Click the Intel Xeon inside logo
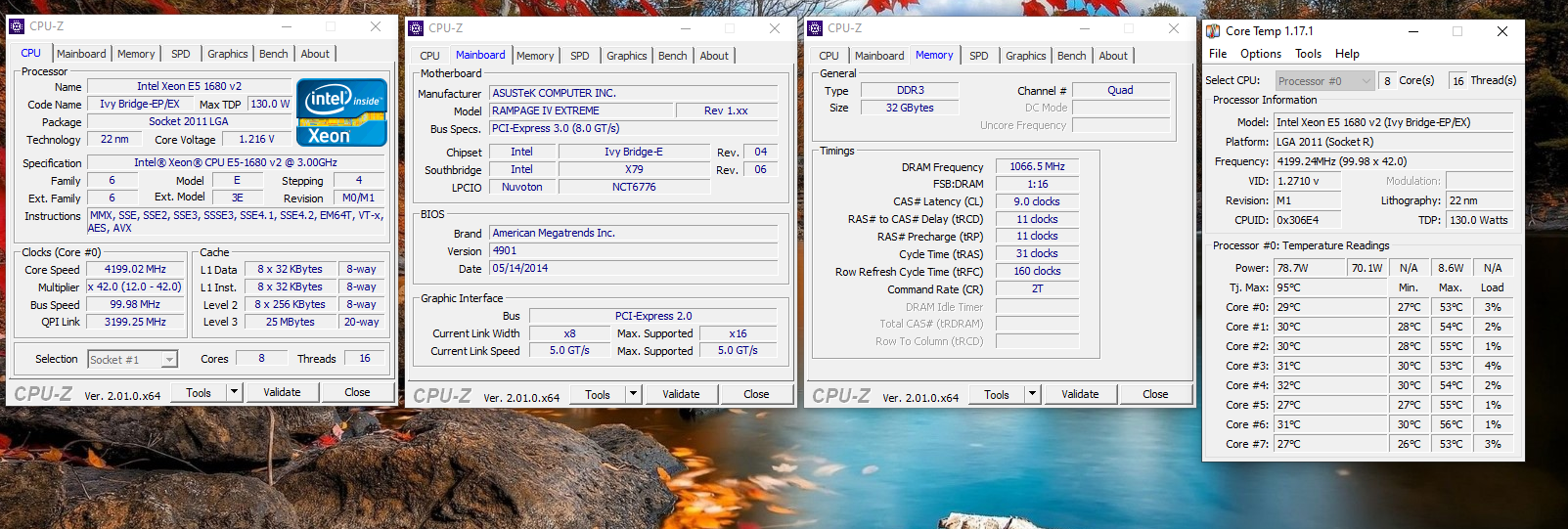Screen dimensions: 1568x529 click(x=341, y=112)
